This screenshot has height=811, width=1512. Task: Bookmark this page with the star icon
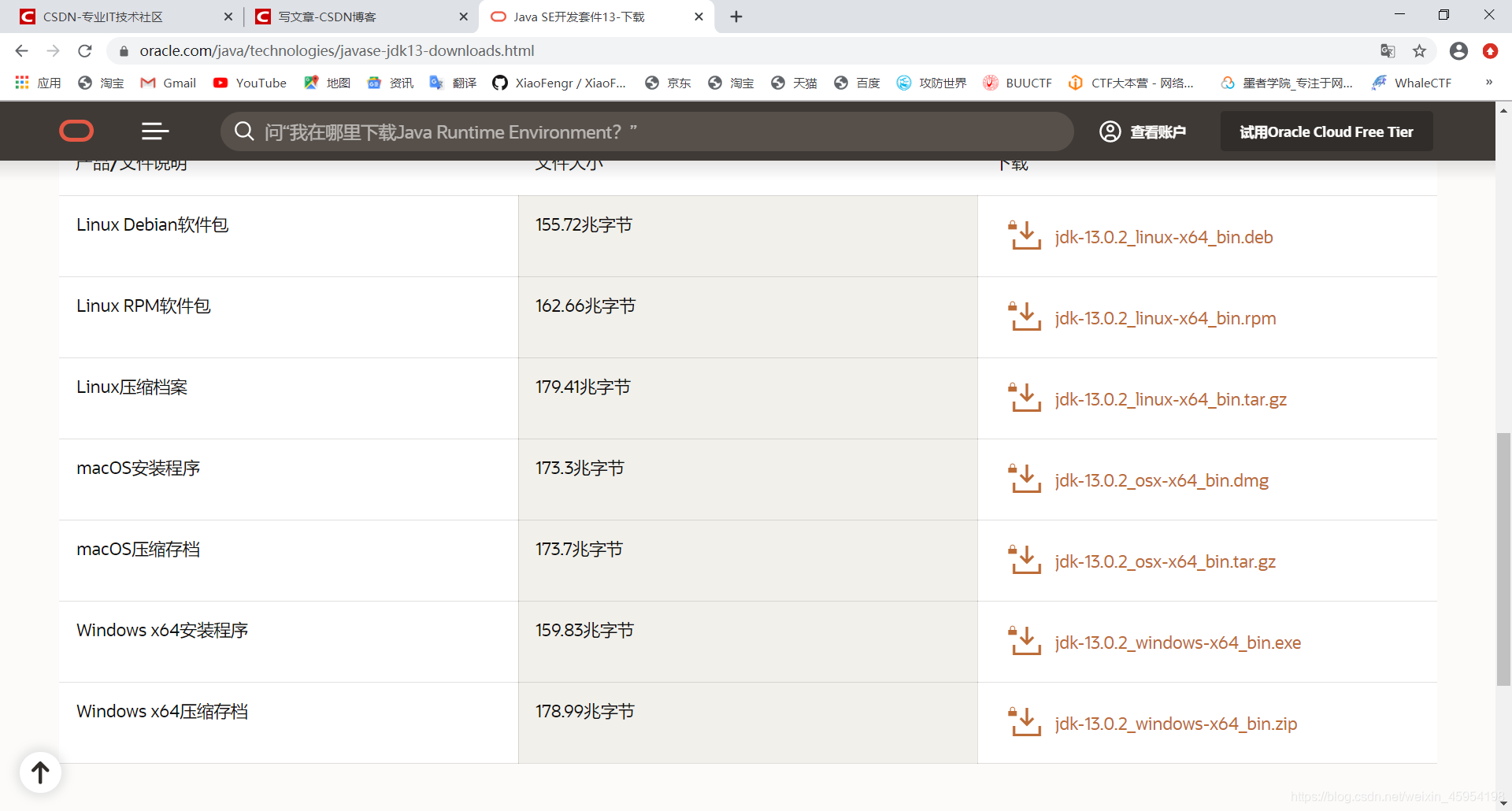1419,51
